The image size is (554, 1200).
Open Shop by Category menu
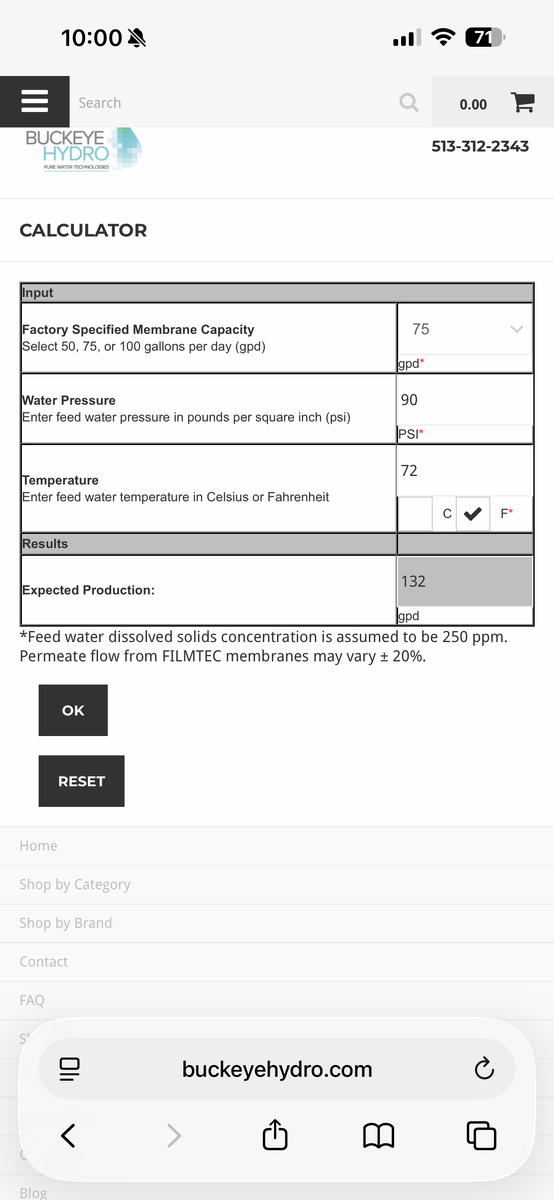point(75,884)
